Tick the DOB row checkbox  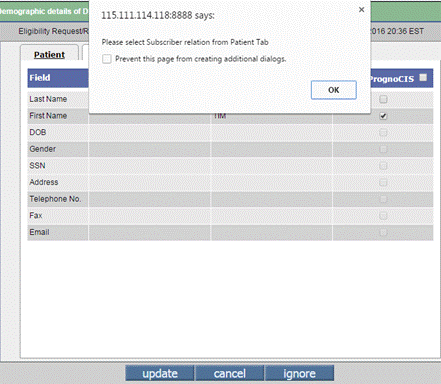pos(383,132)
